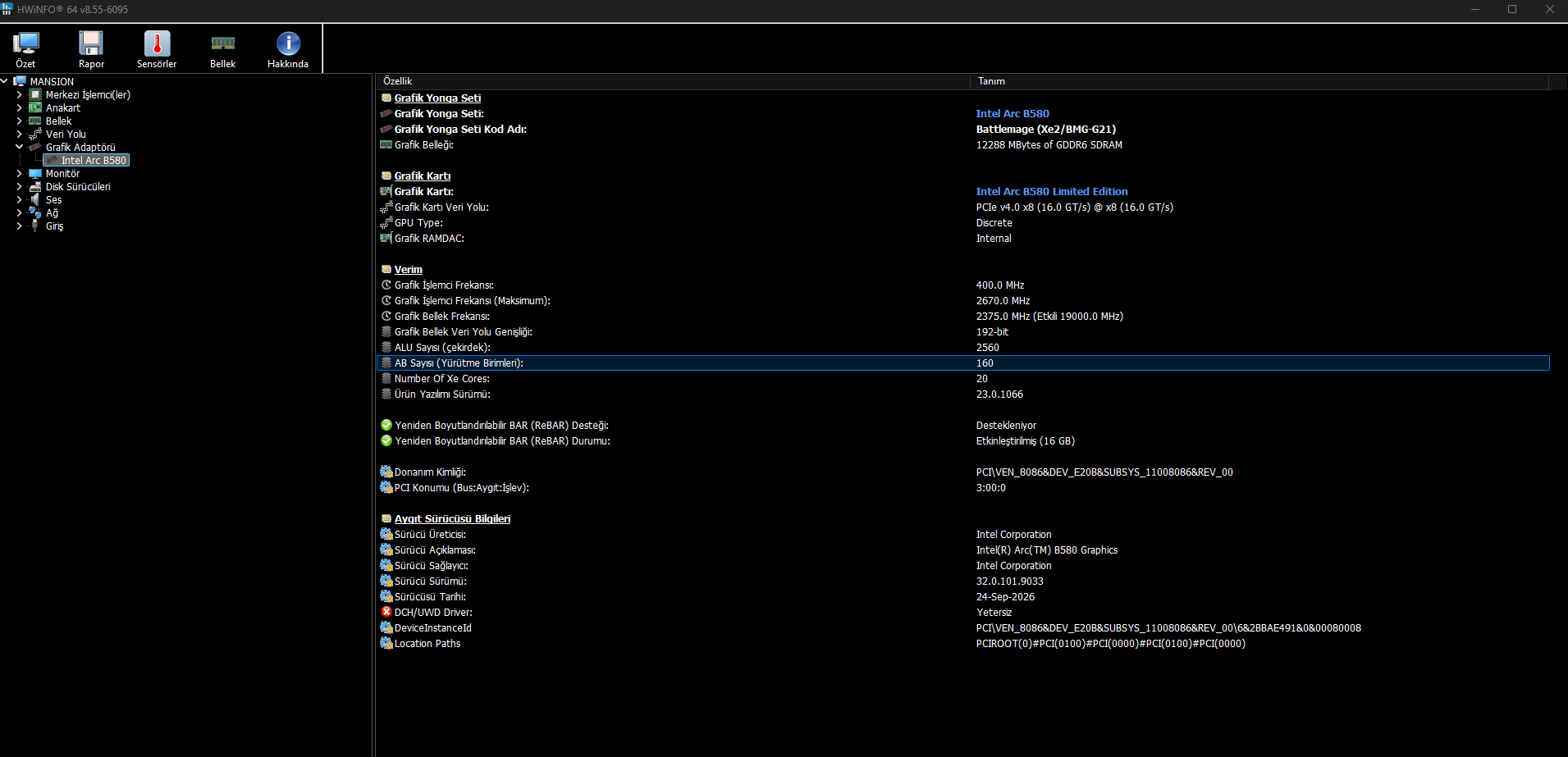Click the PCI Konumu value 3:00:0
Image resolution: width=1568 pixels, height=757 pixels.
tap(990, 488)
